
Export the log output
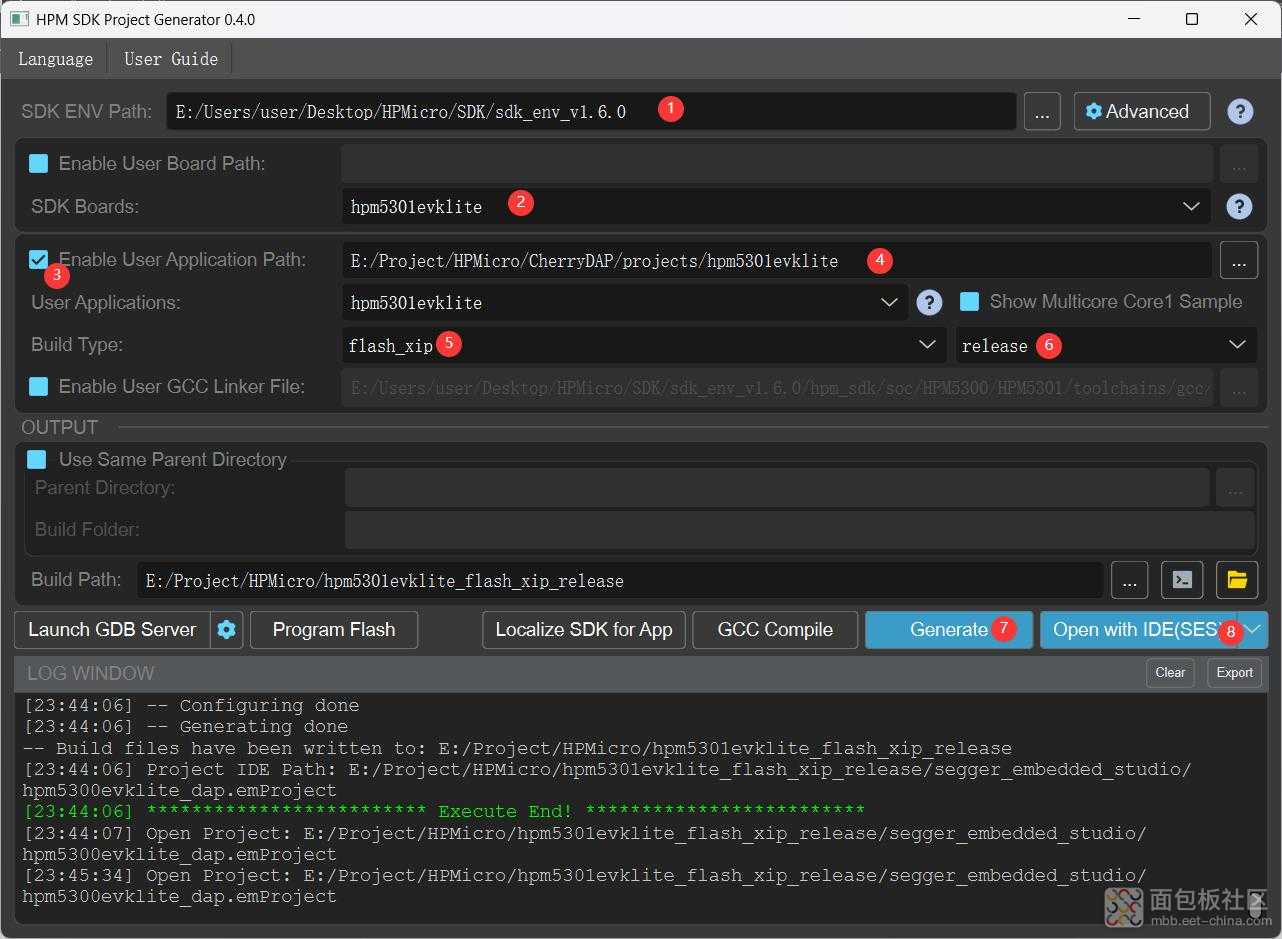click(x=1234, y=673)
